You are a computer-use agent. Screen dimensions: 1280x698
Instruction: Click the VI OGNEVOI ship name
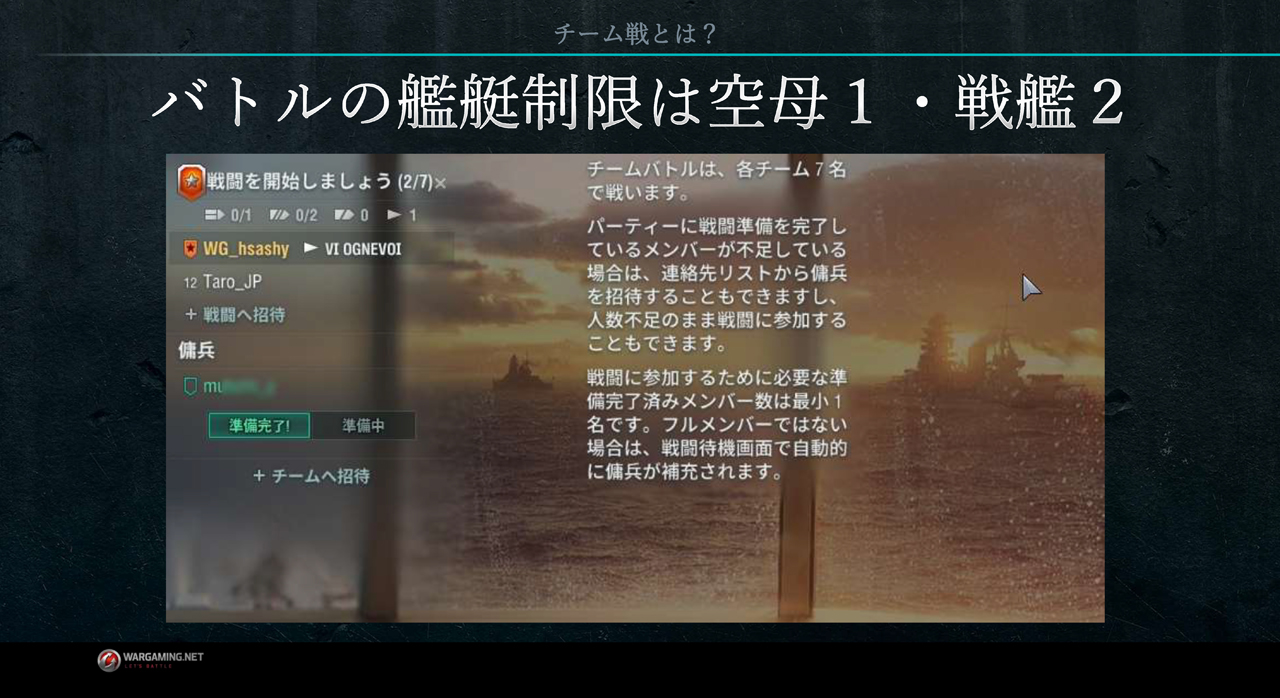point(363,249)
